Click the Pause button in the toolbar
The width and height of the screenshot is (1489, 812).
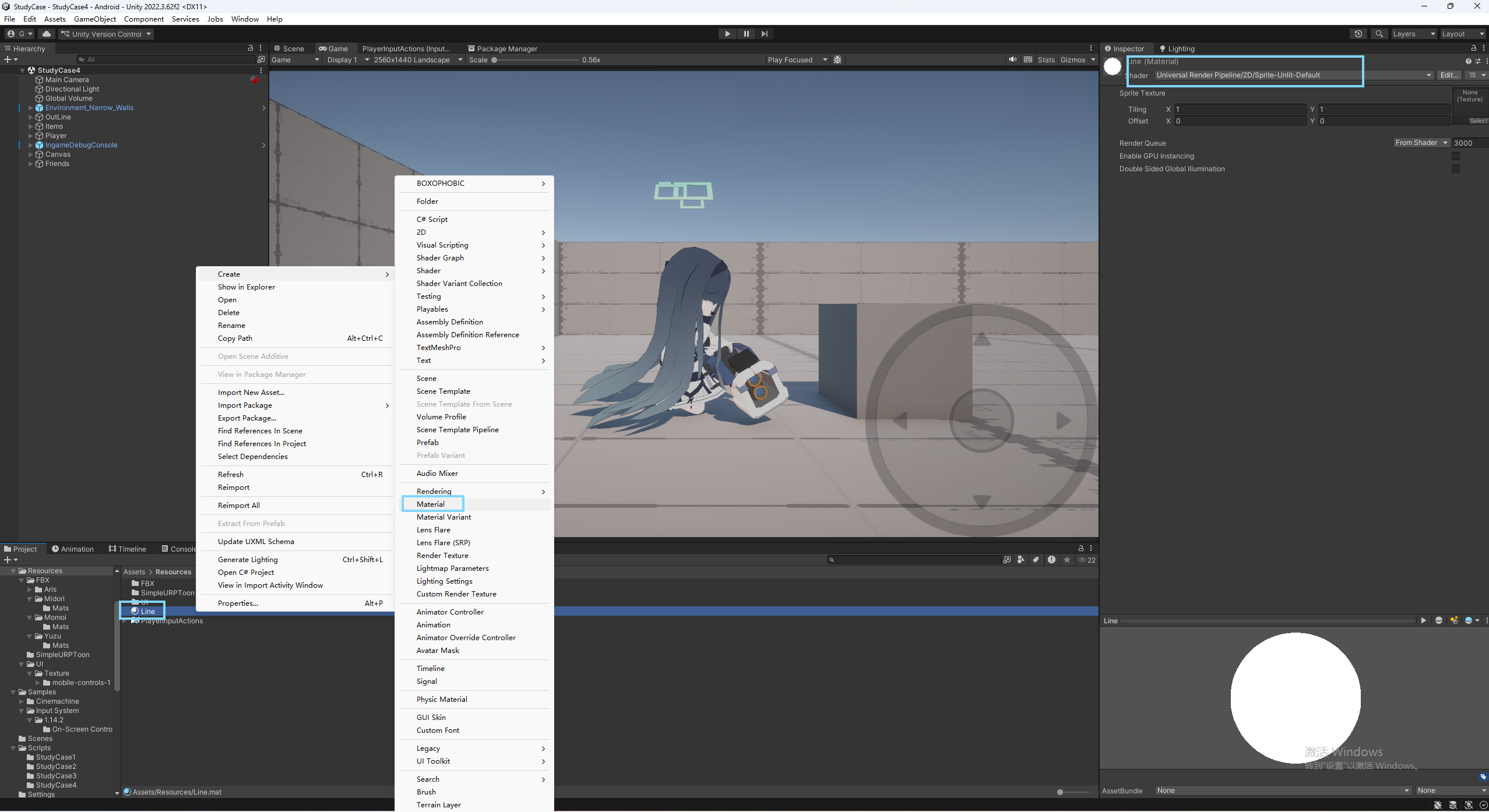click(x=746, y=34)
